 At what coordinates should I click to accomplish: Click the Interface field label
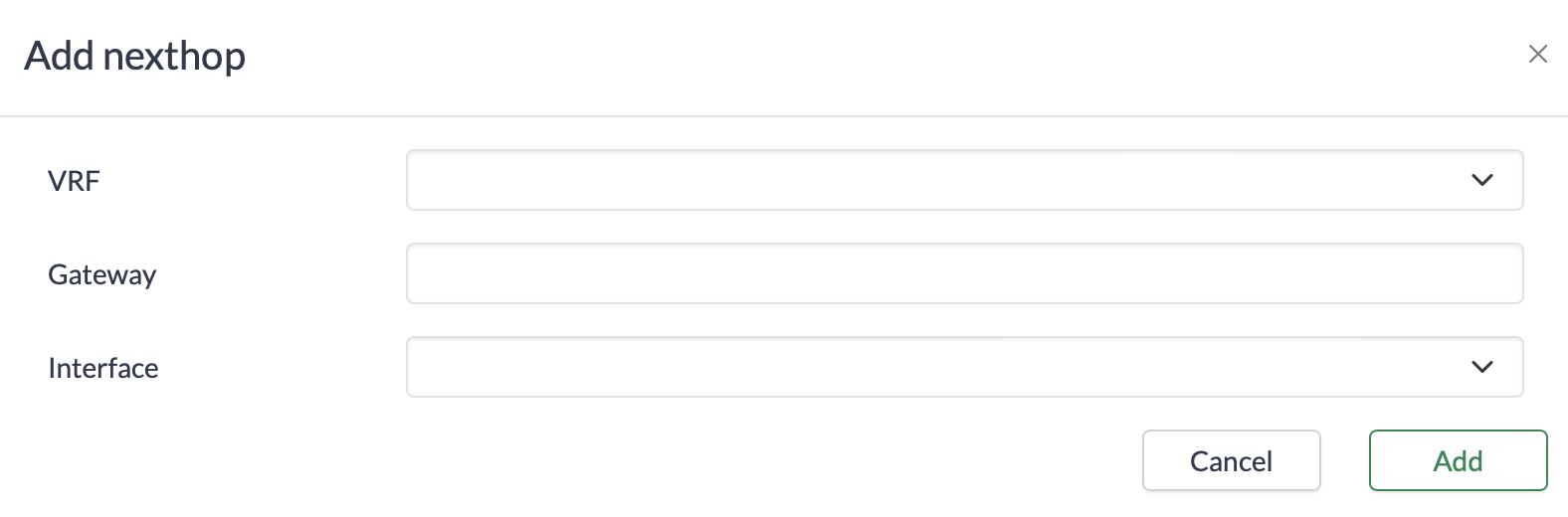[102, 368]
